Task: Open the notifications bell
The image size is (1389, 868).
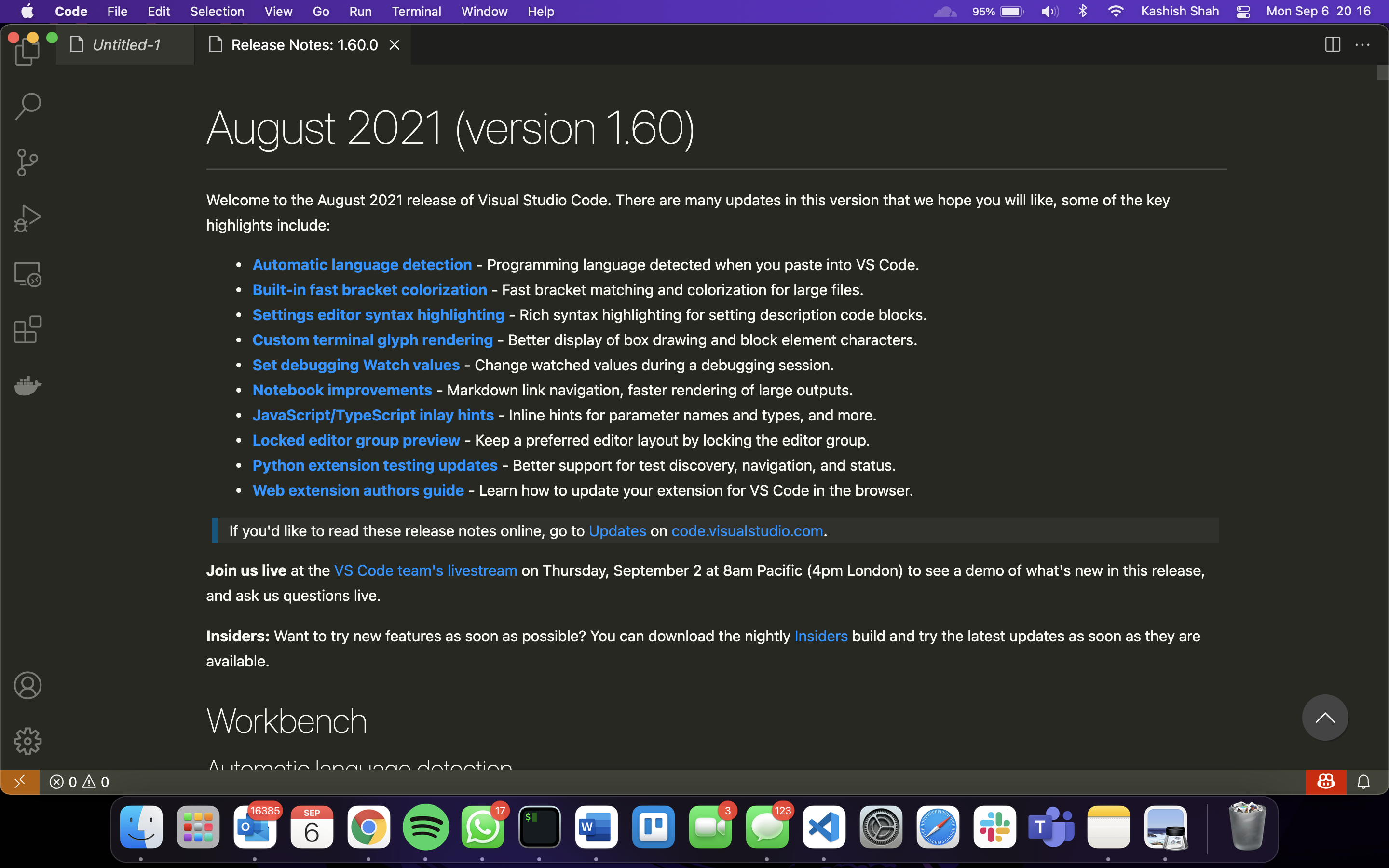Action: pyautogui.click(x=1364, y=782)
